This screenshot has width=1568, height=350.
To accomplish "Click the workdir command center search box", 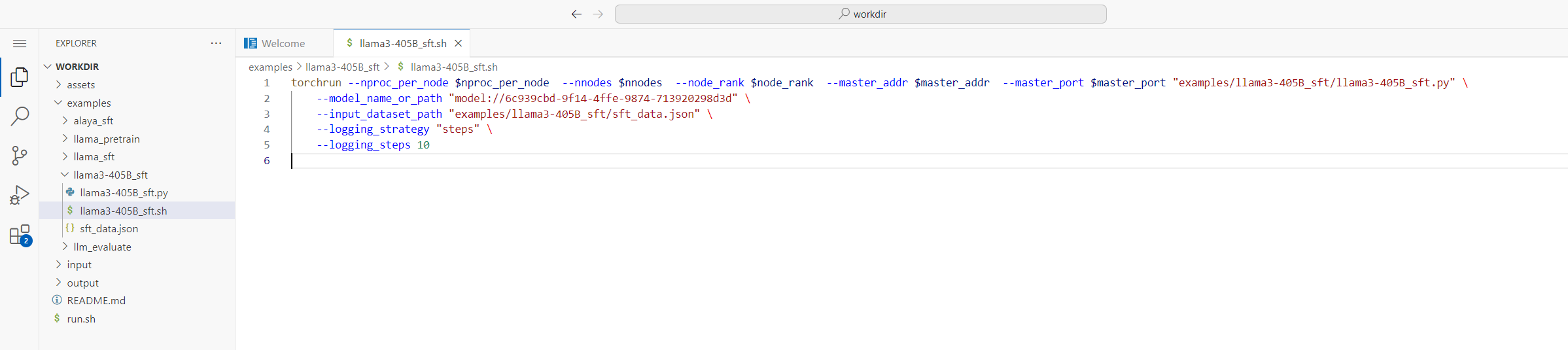I will click(860, 14).
